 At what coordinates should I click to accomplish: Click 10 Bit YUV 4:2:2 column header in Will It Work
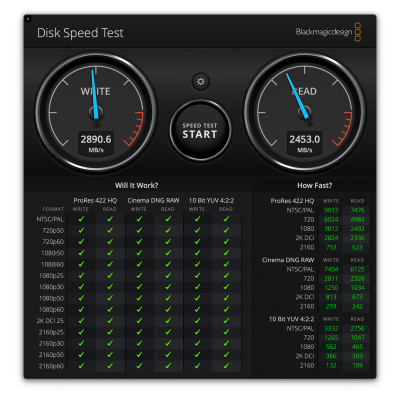(211, 200)
